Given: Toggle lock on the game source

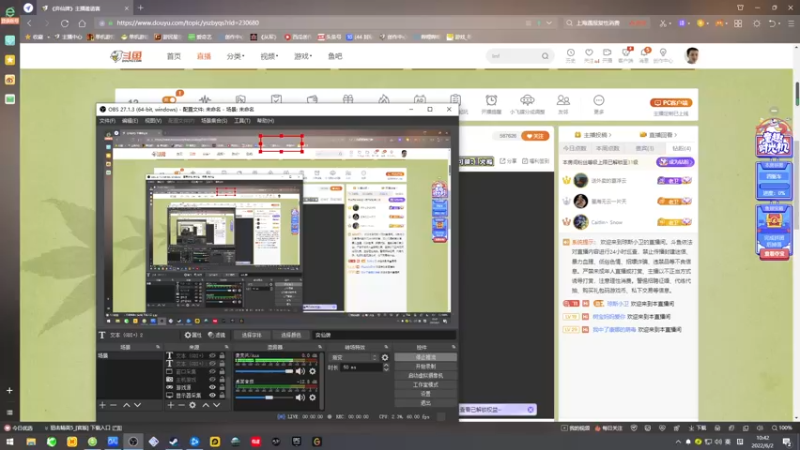Looking at the screenshot, I should (222, 387).
